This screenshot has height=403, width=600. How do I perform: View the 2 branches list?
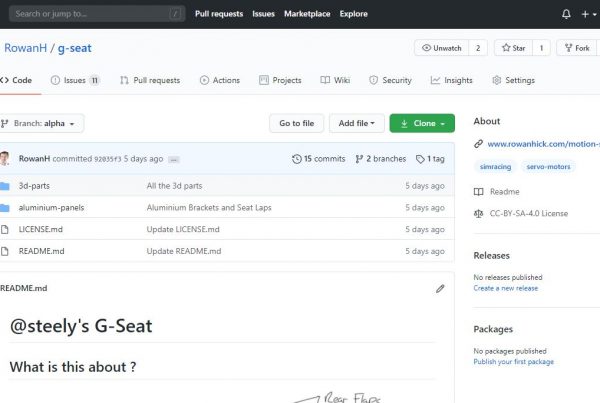pyautogui.click(x=381, y=159)
